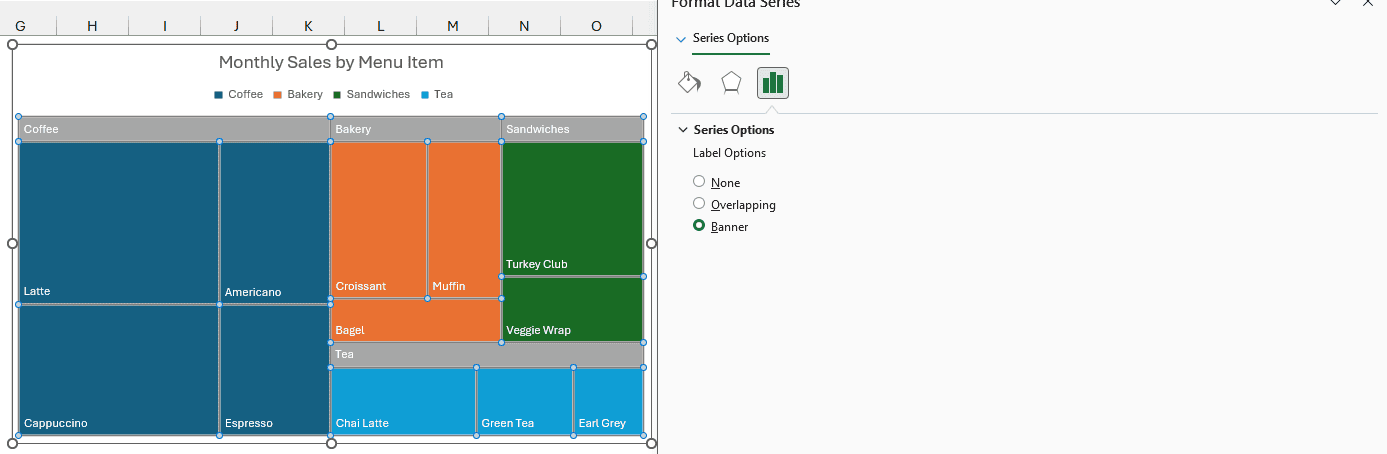Click the Bakery legend entry
The image size is (1387, 454).
pos(298,94)
